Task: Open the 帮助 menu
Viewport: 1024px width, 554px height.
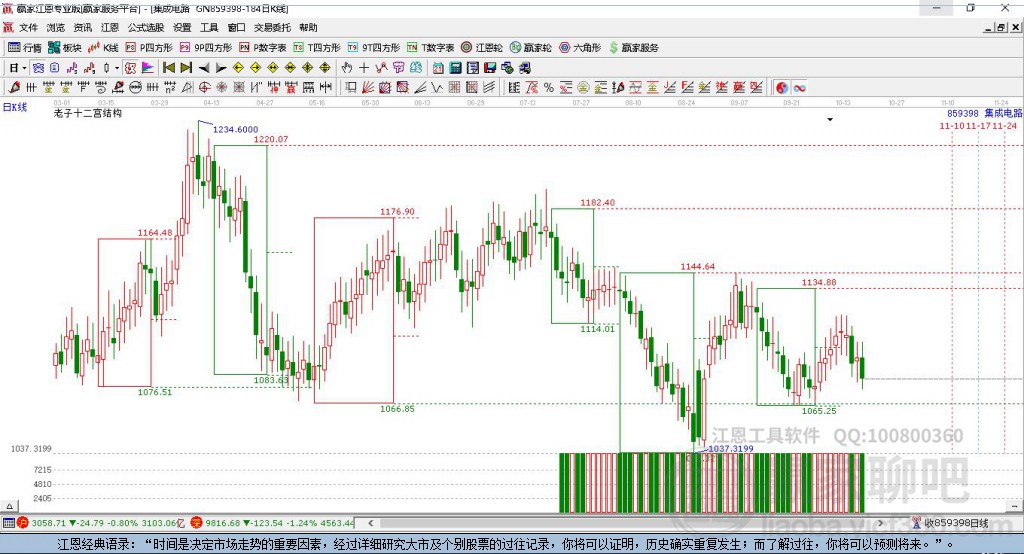Action: point(308,27)
